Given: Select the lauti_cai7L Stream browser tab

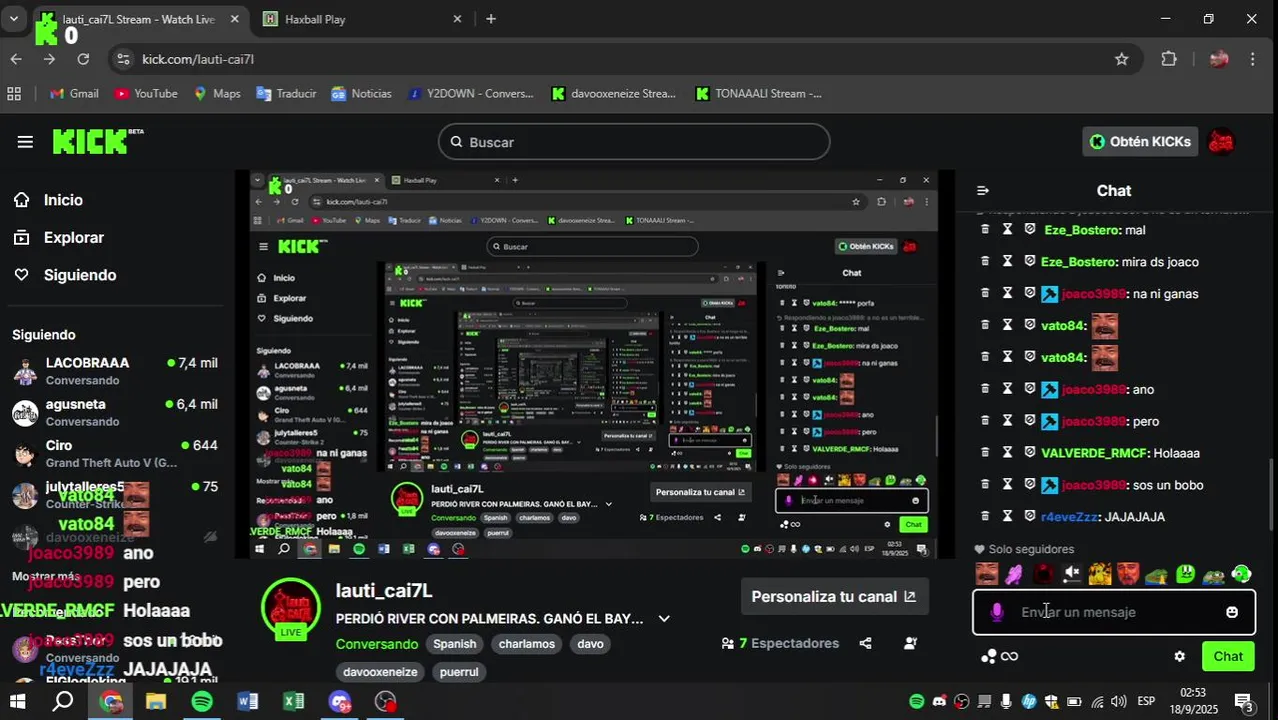Looking at the screenshot, I should pos(140,19).
